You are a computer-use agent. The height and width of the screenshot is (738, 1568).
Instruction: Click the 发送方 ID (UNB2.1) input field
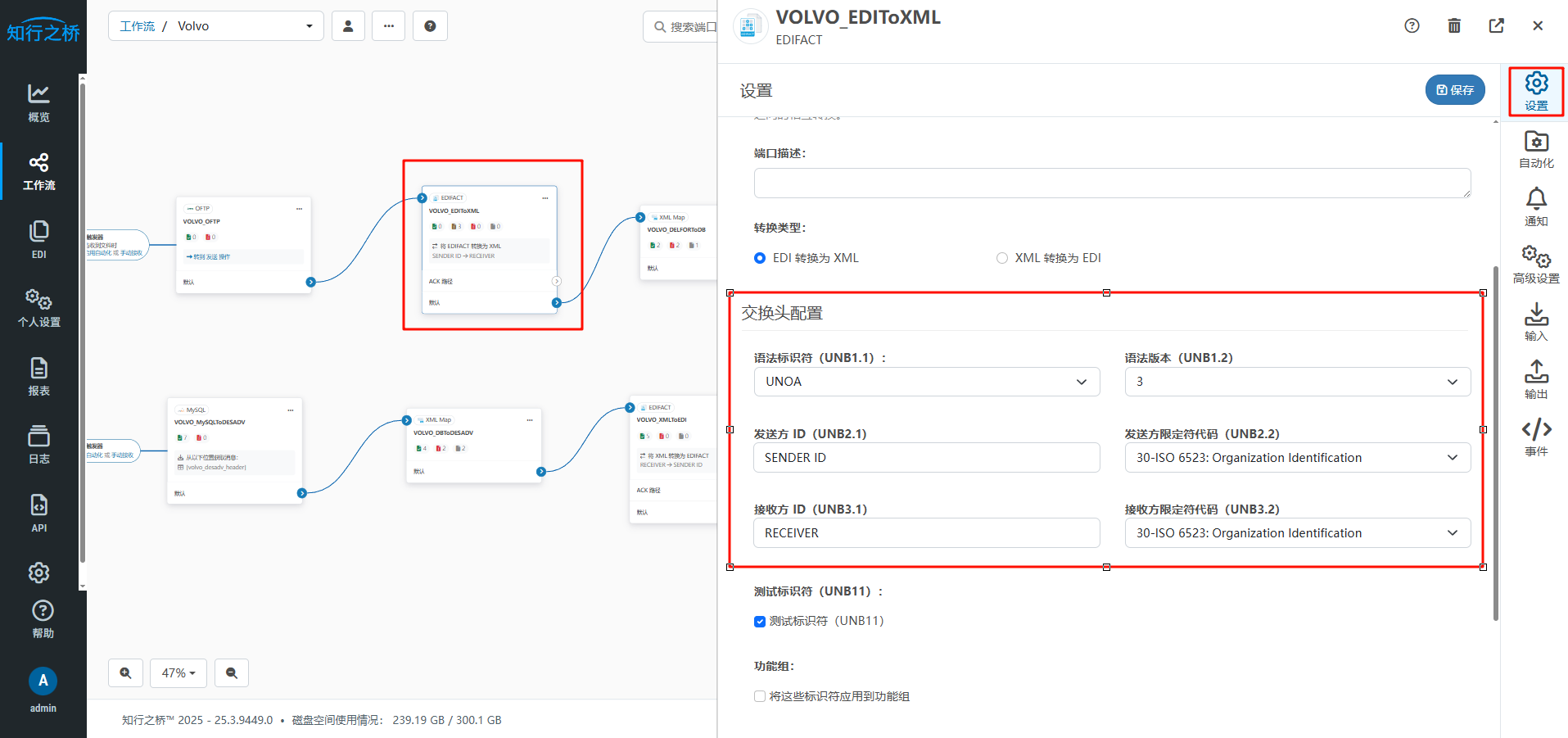(x=926, y=458)
